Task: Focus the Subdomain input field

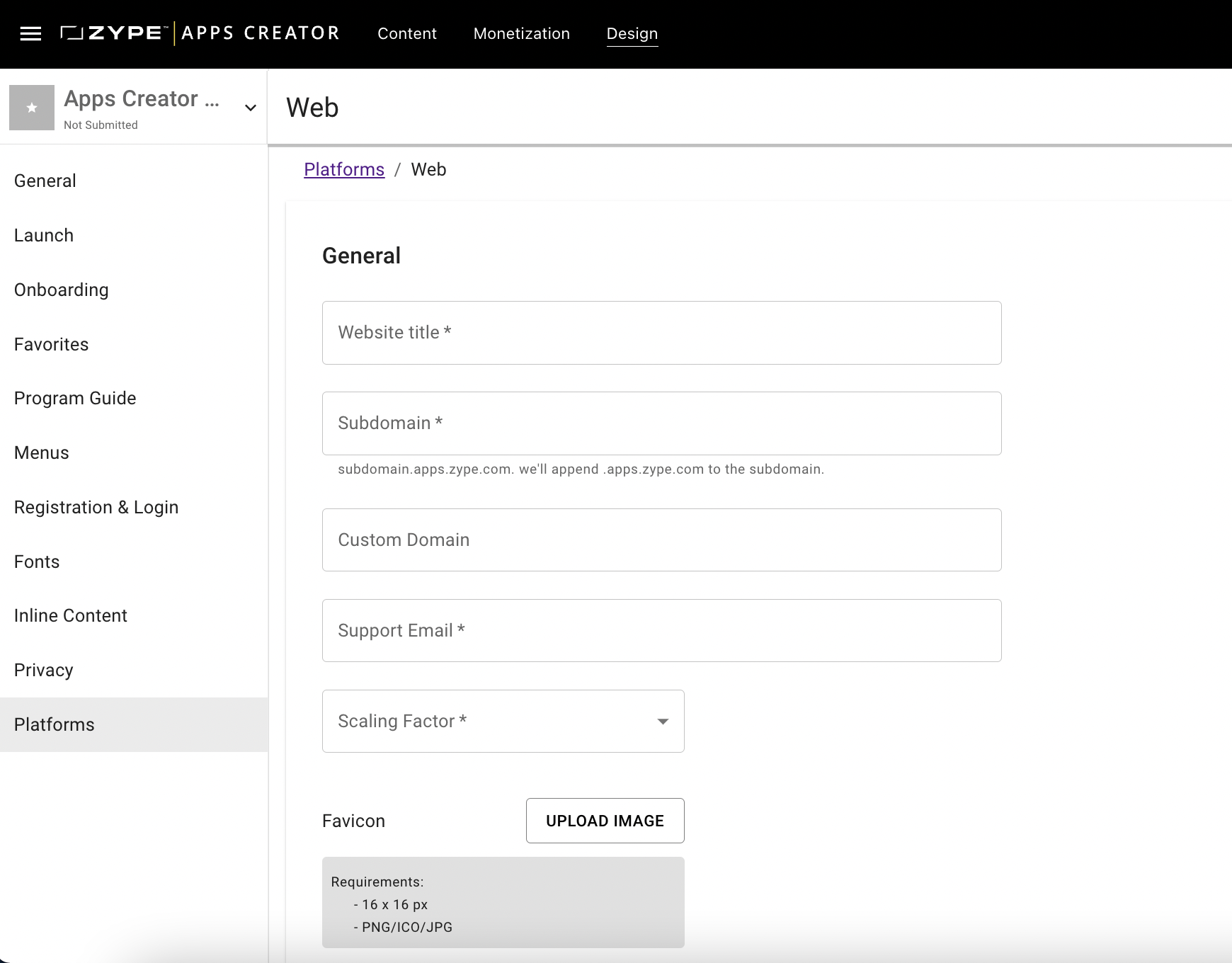Action: pos(662,423)
